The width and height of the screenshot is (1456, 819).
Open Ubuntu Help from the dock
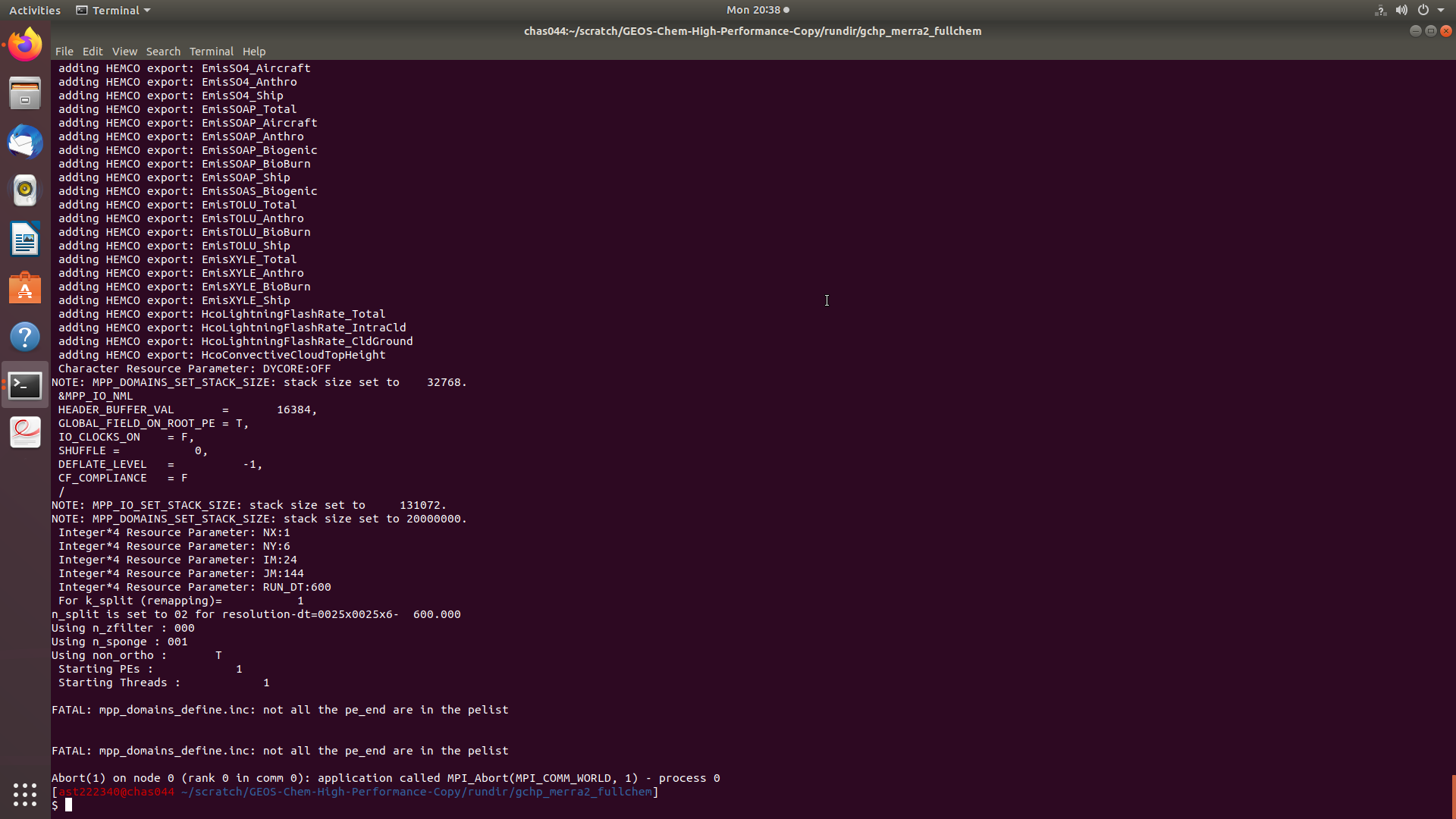tap(25, 336)
